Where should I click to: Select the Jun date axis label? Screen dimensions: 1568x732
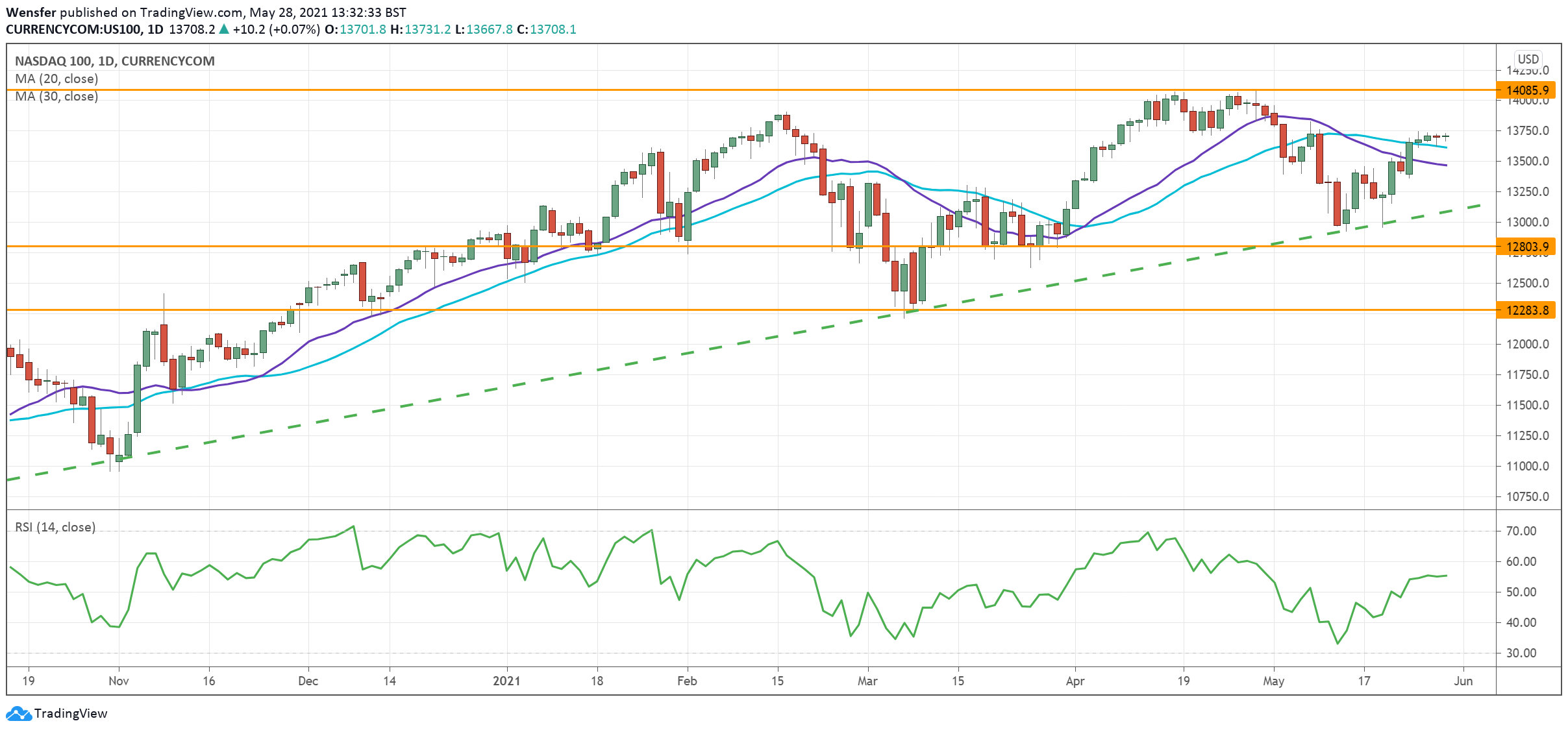(x=1463, y=681)
